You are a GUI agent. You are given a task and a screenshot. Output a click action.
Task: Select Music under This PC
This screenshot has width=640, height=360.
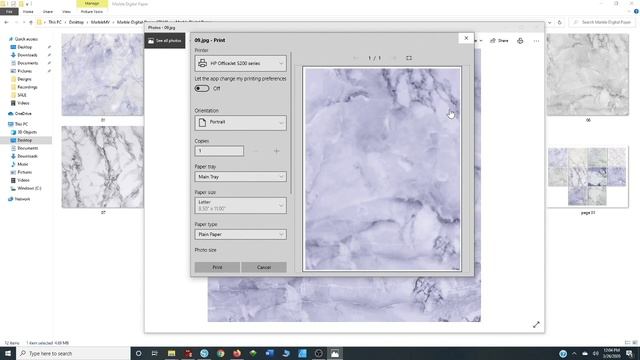pos(22,164)
